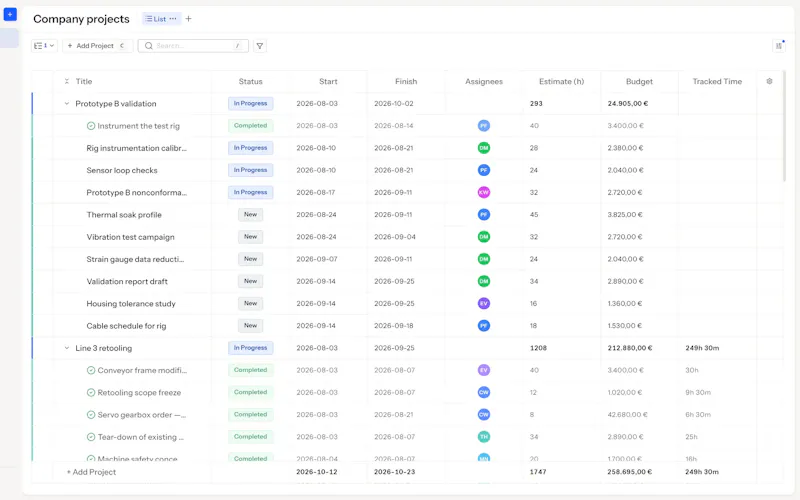Click assignee avatar for Tear-down of existing
This screenshot has width=800, height=500.
484,437
